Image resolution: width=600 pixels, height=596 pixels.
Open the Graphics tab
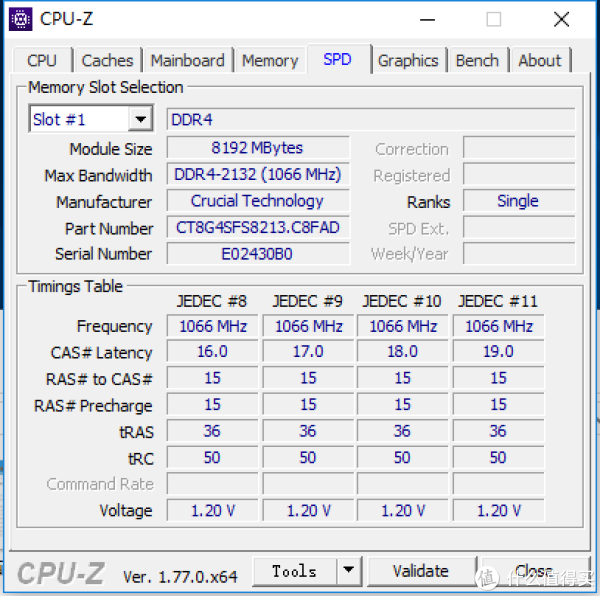point(408,60)
